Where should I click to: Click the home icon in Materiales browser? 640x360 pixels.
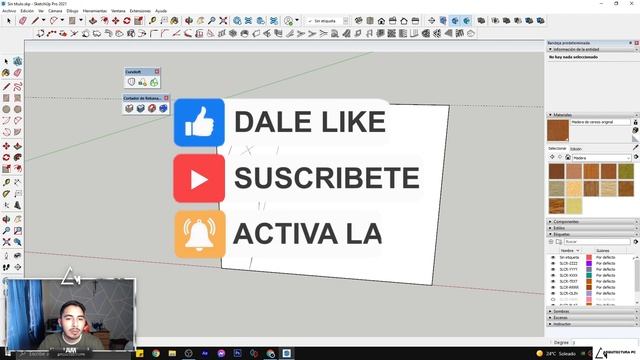(568, 157)
